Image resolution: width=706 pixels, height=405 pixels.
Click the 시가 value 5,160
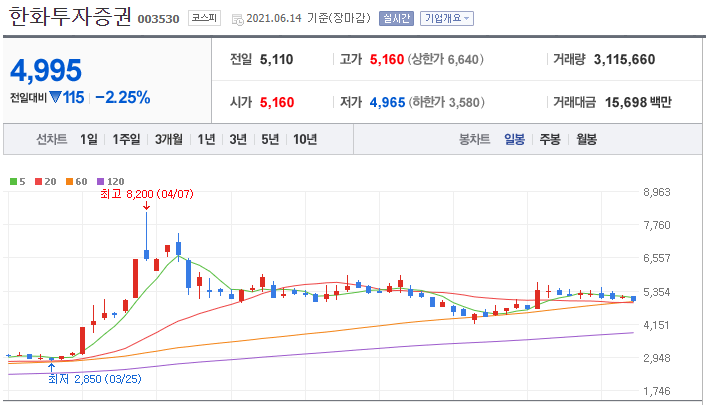(x=277, y=102)
